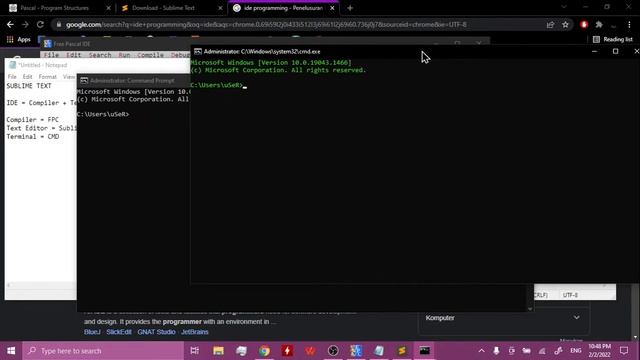Open Search menu in Free Pascal IDE

100,55
